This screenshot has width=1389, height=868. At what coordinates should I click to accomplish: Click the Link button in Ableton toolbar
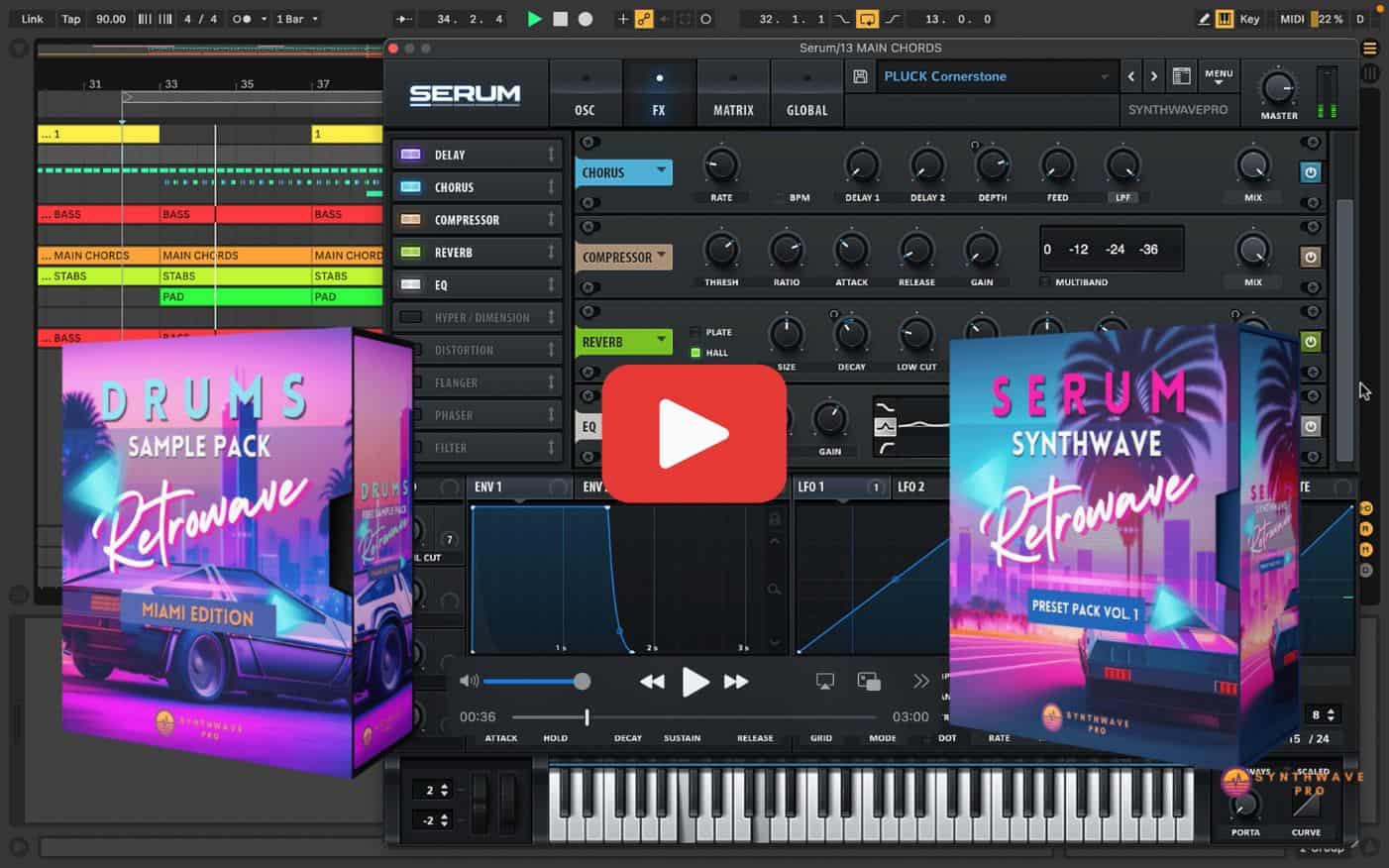point(33,19)
